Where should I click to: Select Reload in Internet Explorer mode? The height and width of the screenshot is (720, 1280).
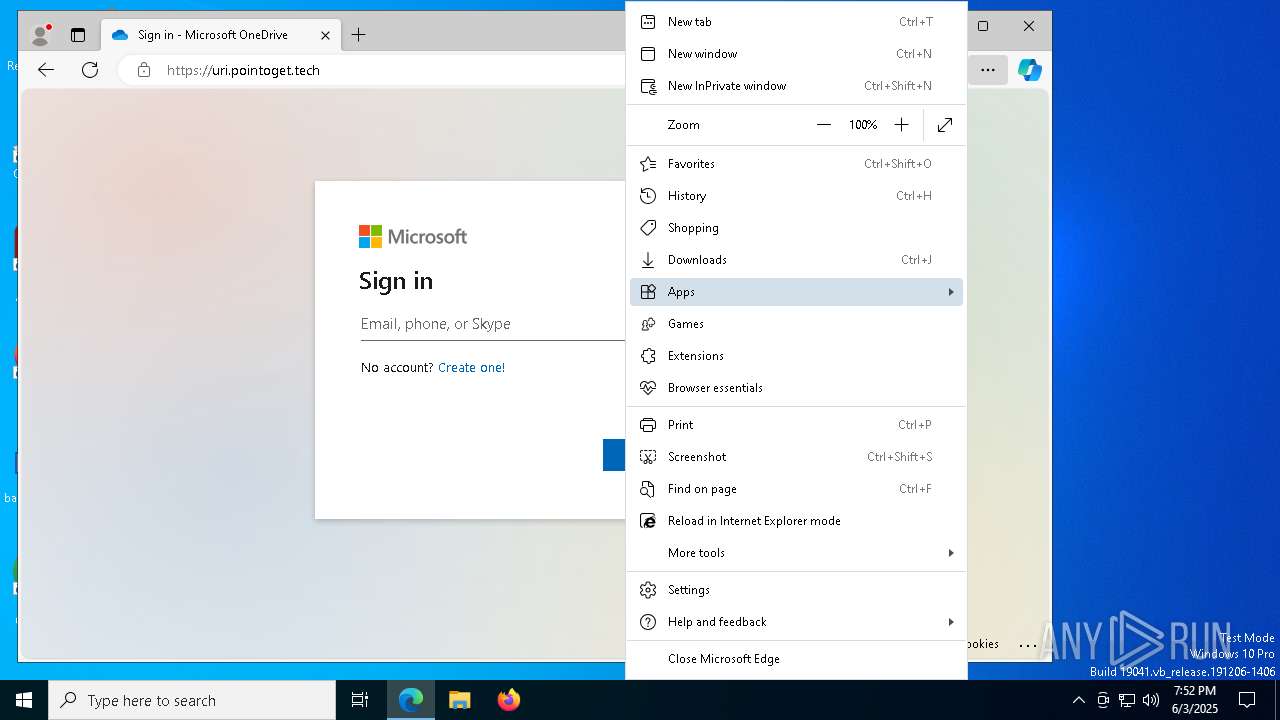point(796,521)
